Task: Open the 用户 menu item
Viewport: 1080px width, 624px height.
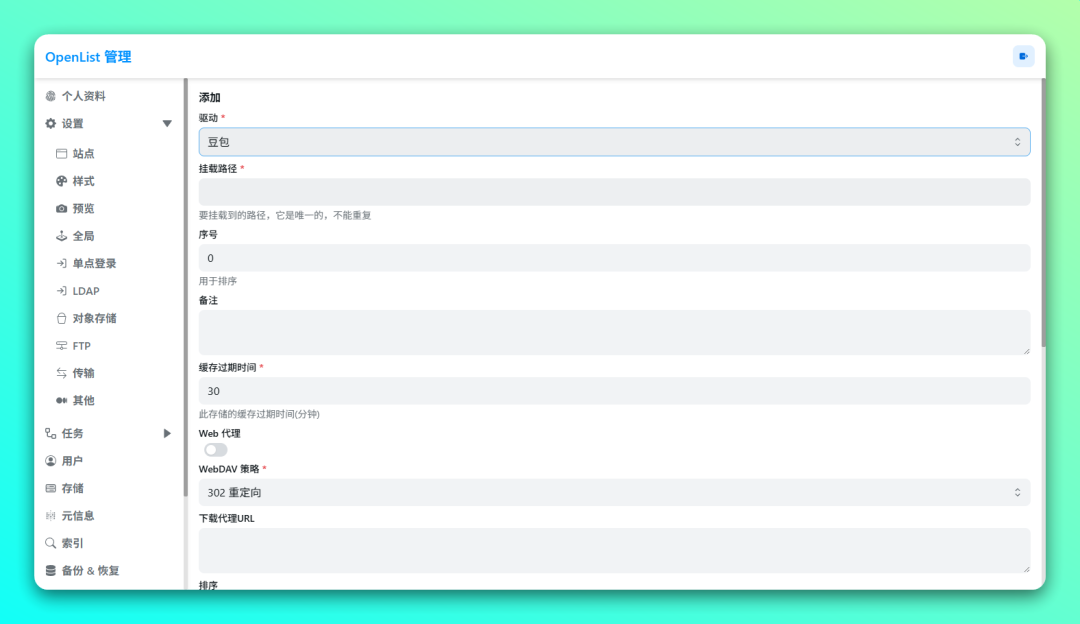Action: 72,461
